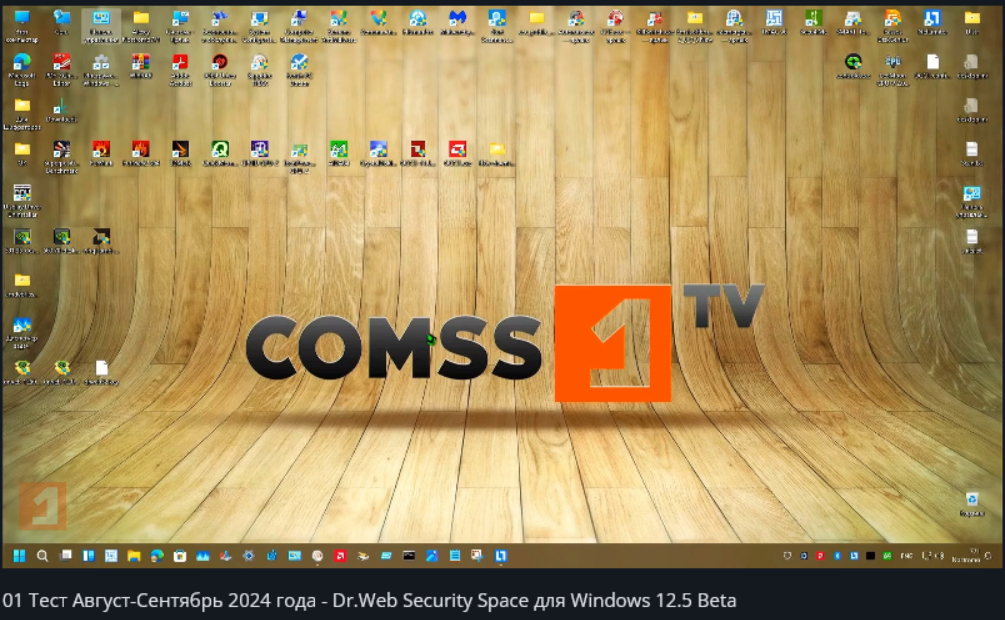Open the System Configuration desktop shortcut
The height and width of the screenshot is (620, 1005).
[x=260, y=26]
